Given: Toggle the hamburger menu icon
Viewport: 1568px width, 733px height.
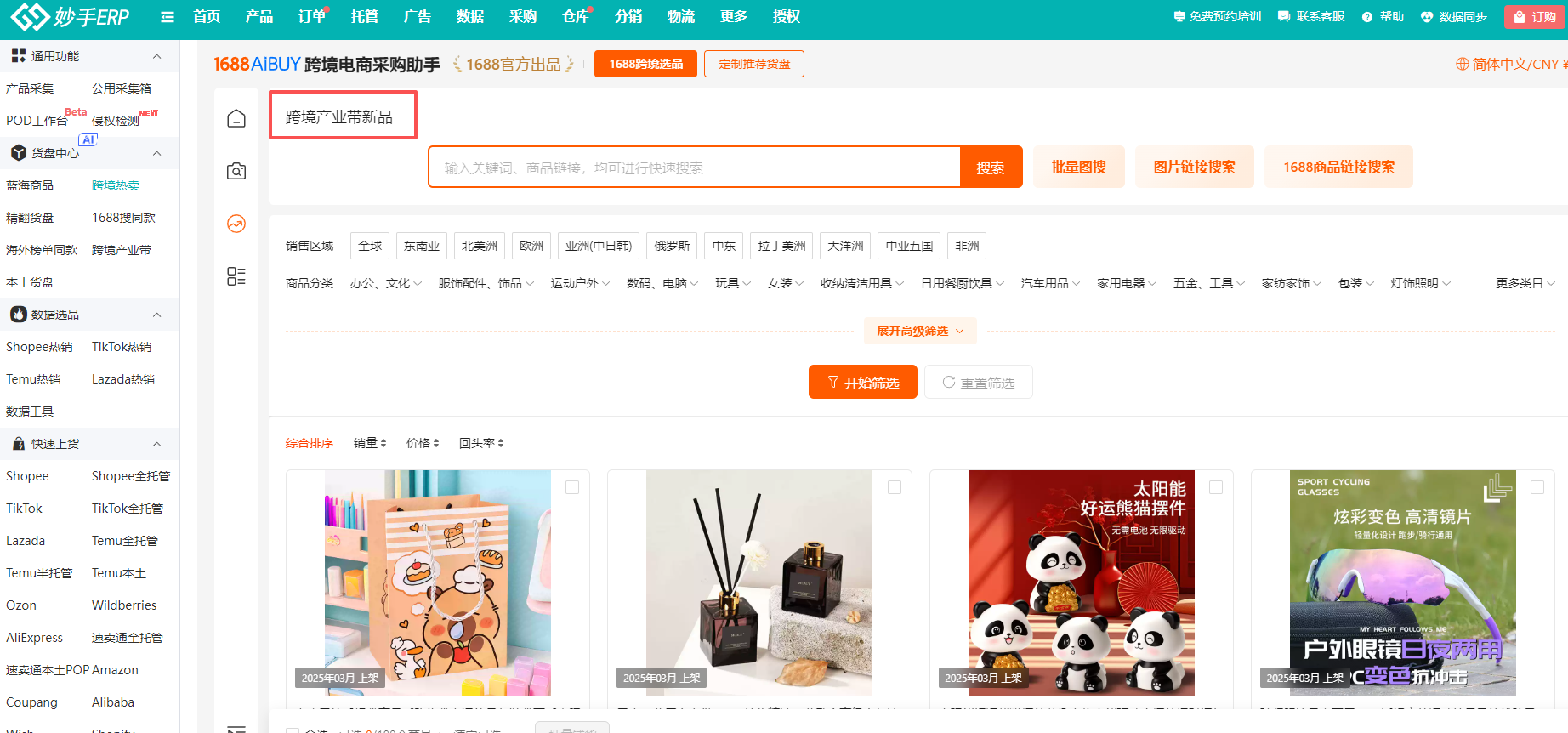Looking at the screenshot, I should (x=168, y=17).
